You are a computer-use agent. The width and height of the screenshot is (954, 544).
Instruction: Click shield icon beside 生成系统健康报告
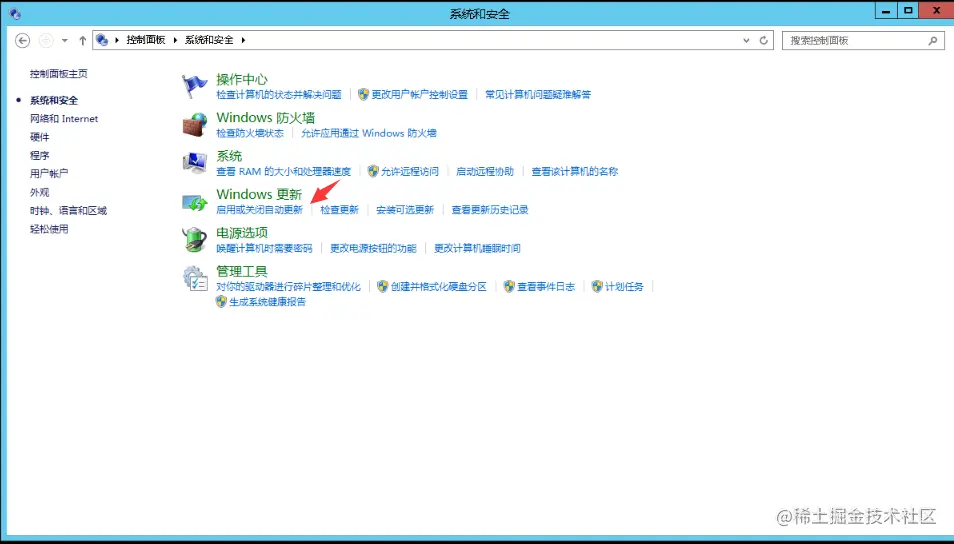pos(221,301)
